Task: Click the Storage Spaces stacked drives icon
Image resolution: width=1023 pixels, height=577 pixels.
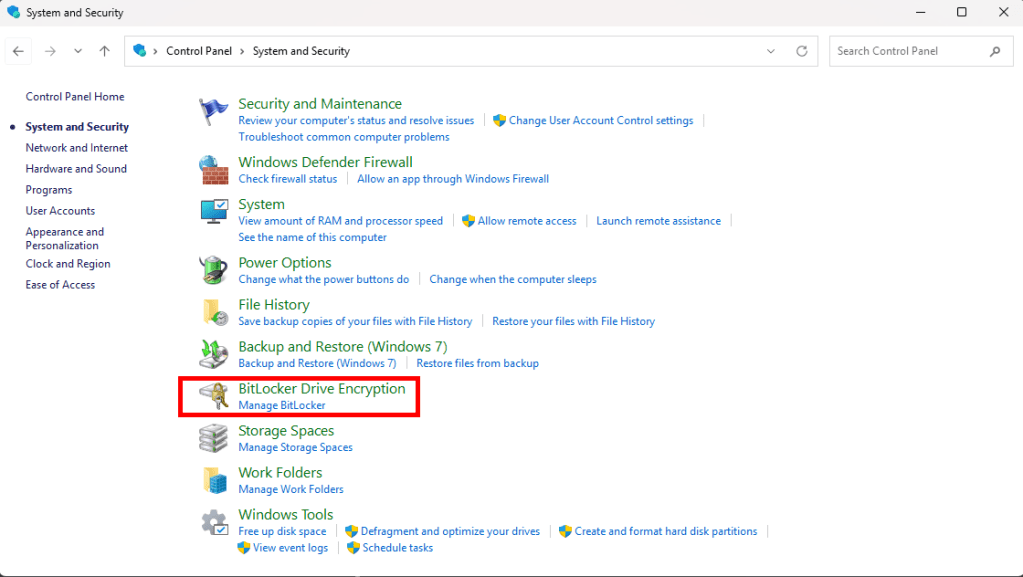Action: pos(213,438)
